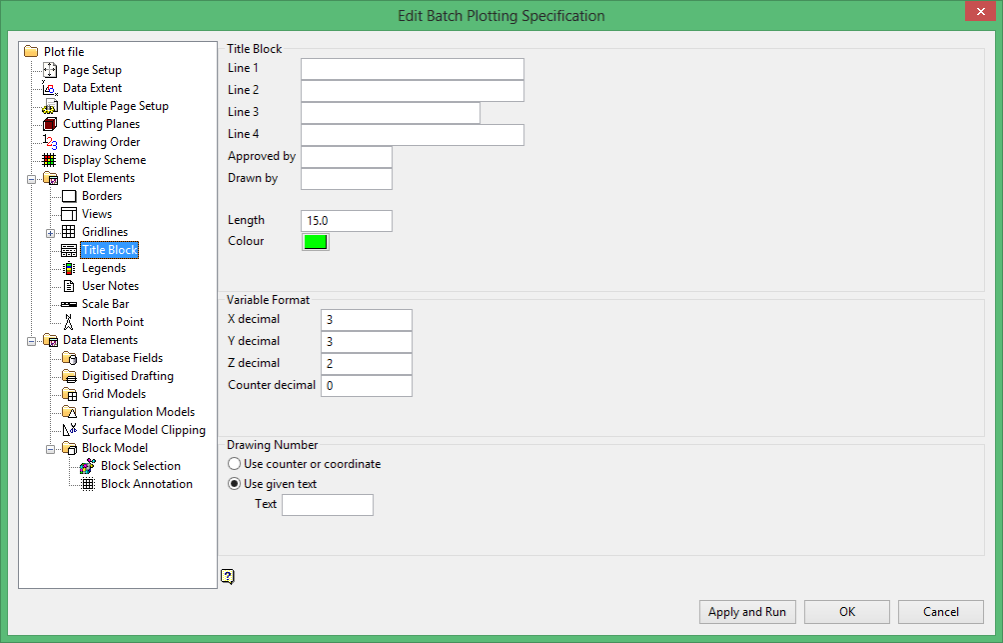Select the North Point icon

click(x=68, y=322)
